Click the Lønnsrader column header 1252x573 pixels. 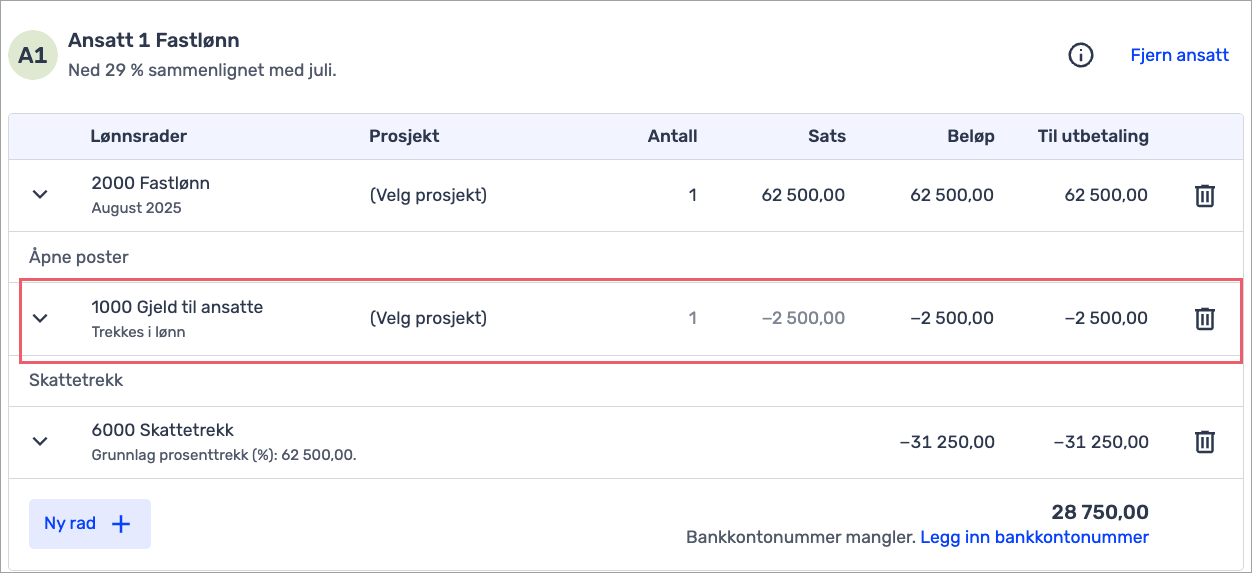tap(138, 136)
